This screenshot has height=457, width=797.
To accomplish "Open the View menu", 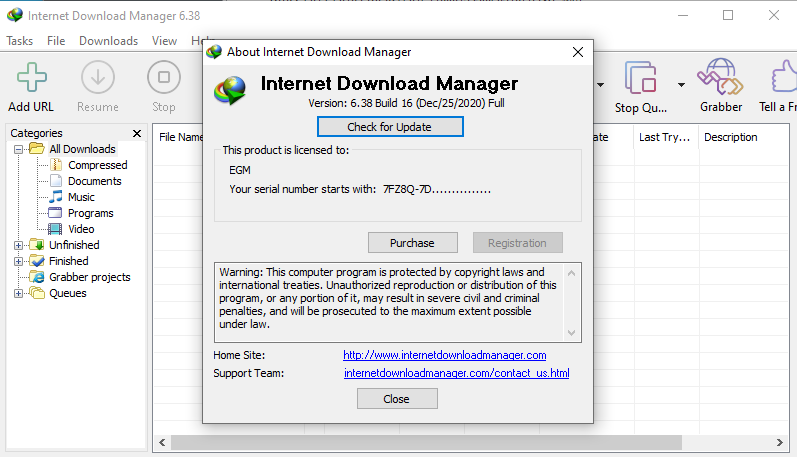I will click(x=164, y=41).
